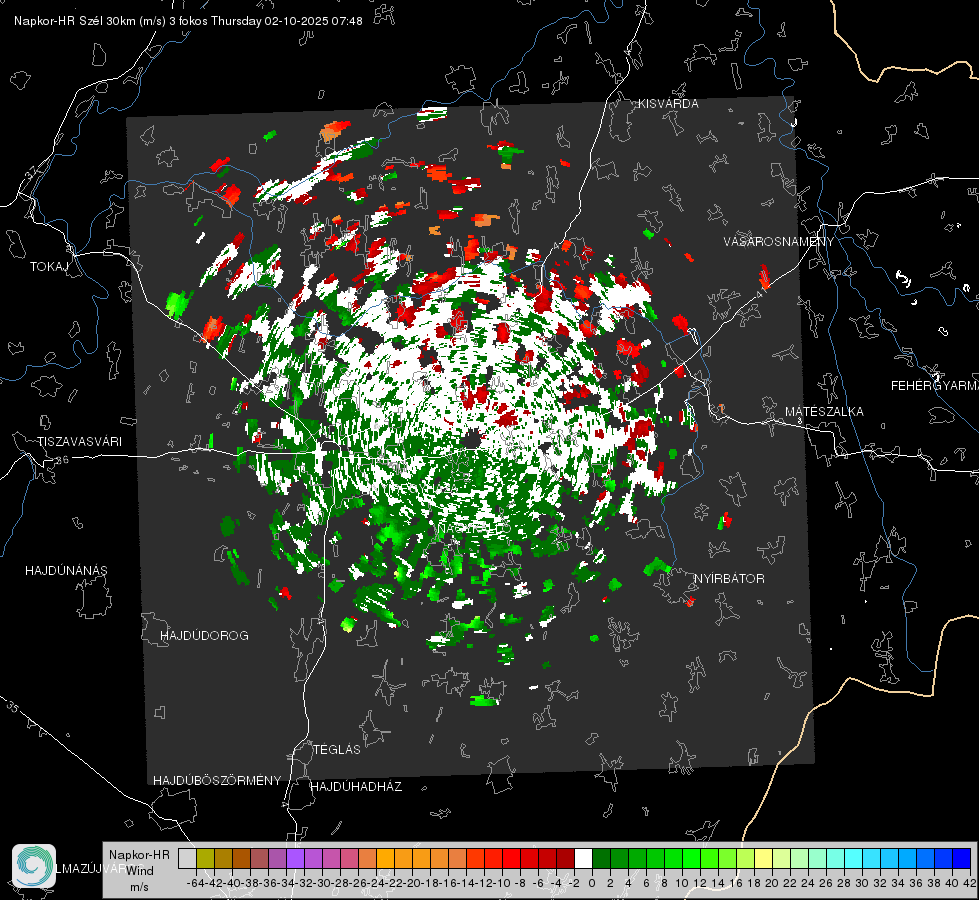Choose the purple swatch labeled -34
Screen dimensions: 979x900
pyautogui.click(x=295, y=858)
